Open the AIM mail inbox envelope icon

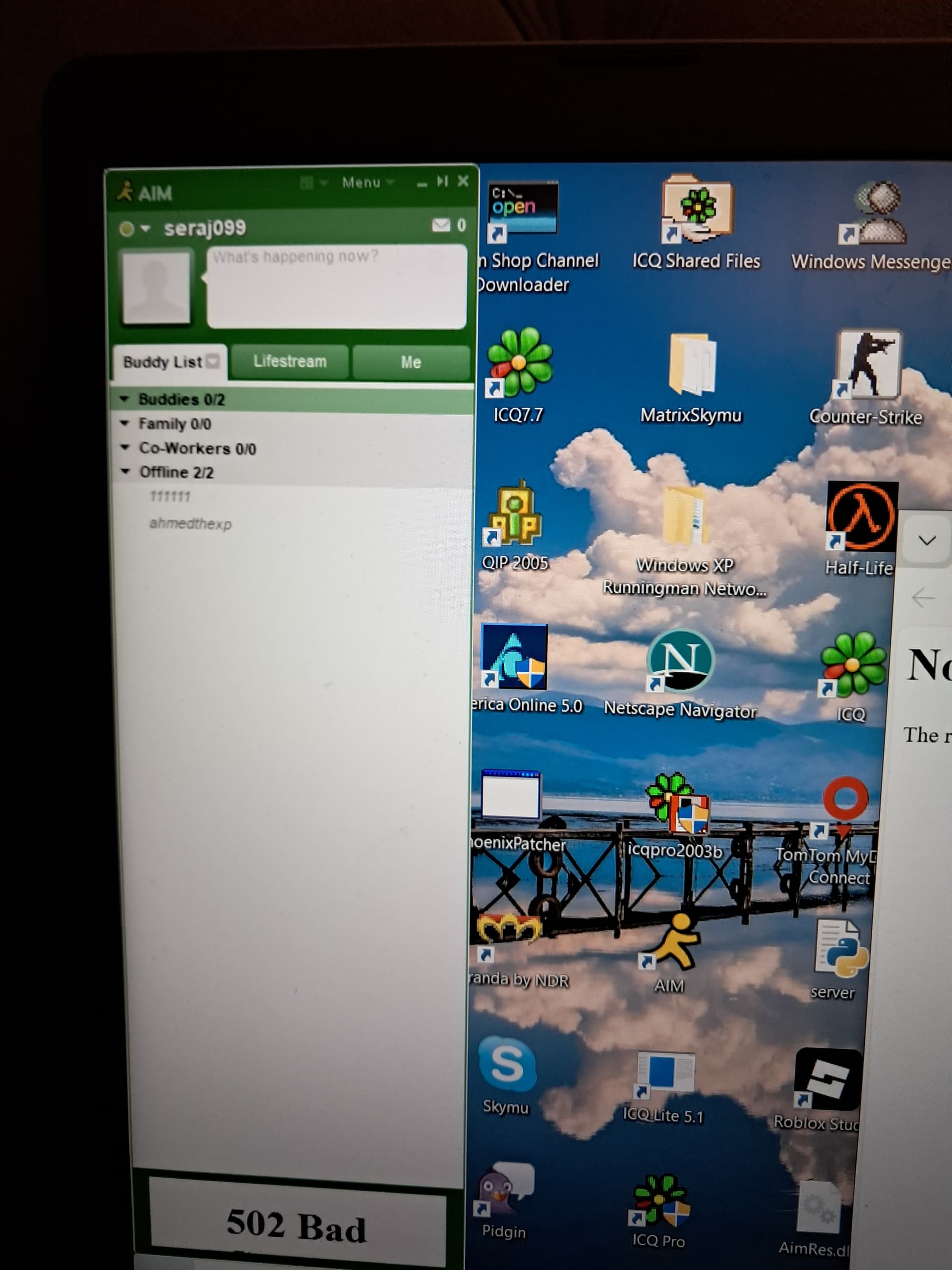click(441, 225)
